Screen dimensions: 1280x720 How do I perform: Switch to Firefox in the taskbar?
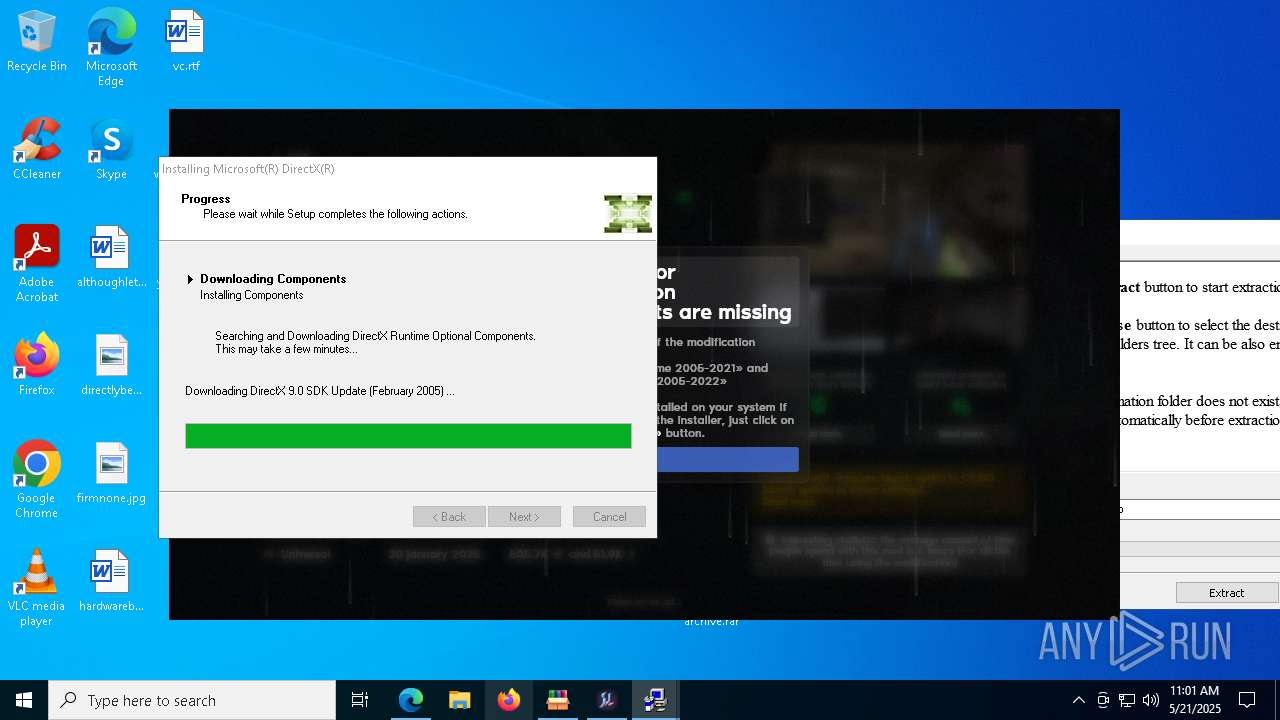(x=508, y=700)
